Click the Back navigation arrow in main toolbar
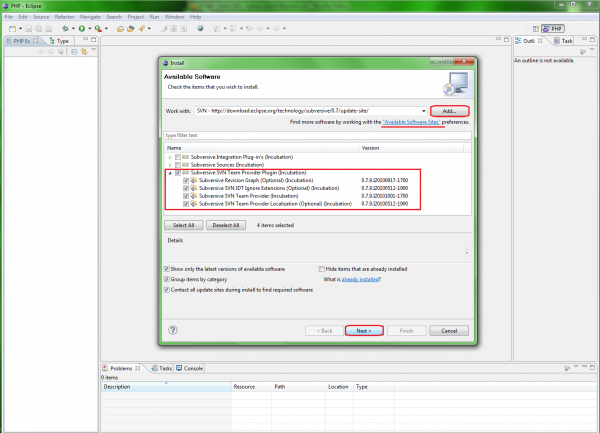 click(x=260, y=29)
